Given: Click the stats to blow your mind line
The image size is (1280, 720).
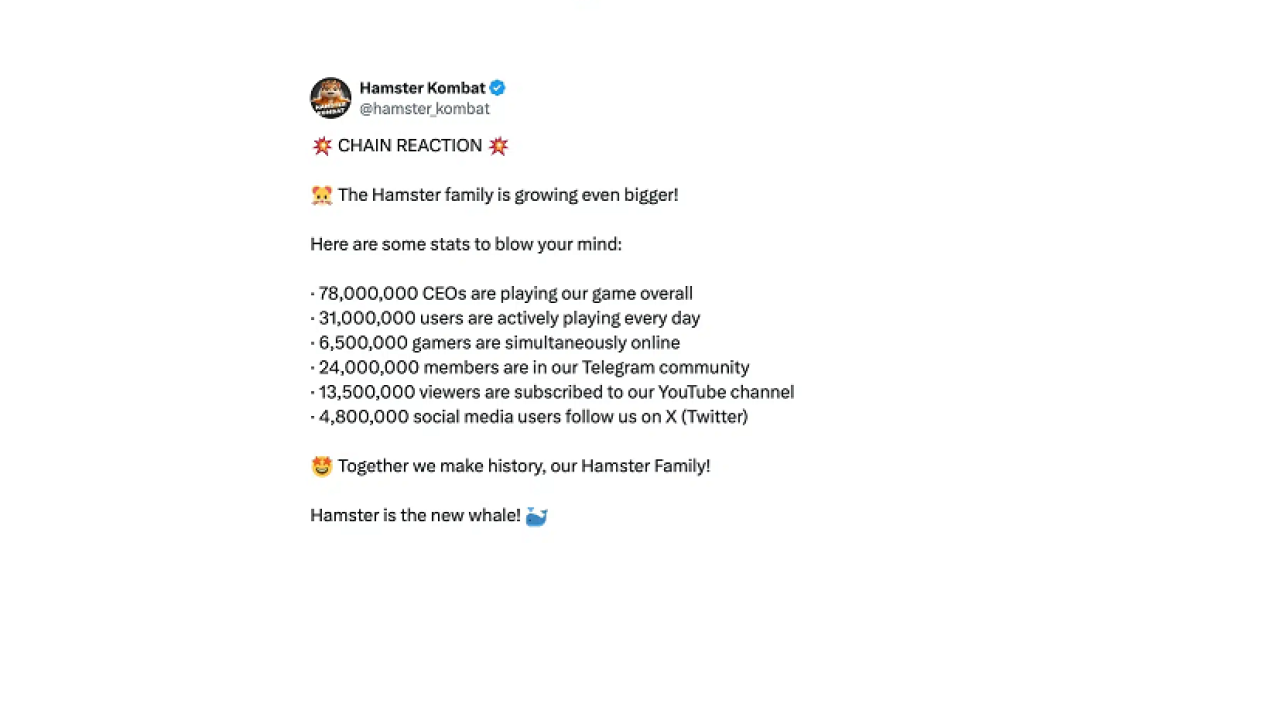Looking at the screenshot, I should 466,244.
